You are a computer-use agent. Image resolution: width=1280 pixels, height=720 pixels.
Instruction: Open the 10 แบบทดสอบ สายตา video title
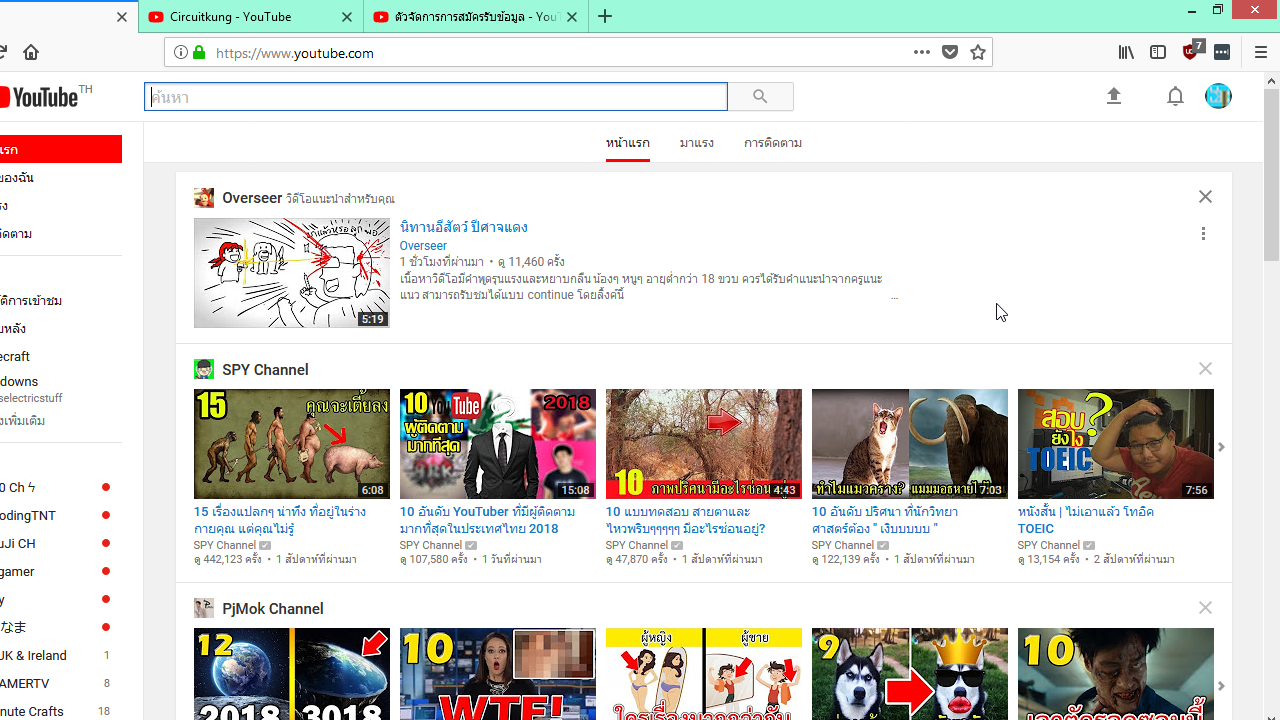pos(685,520)
